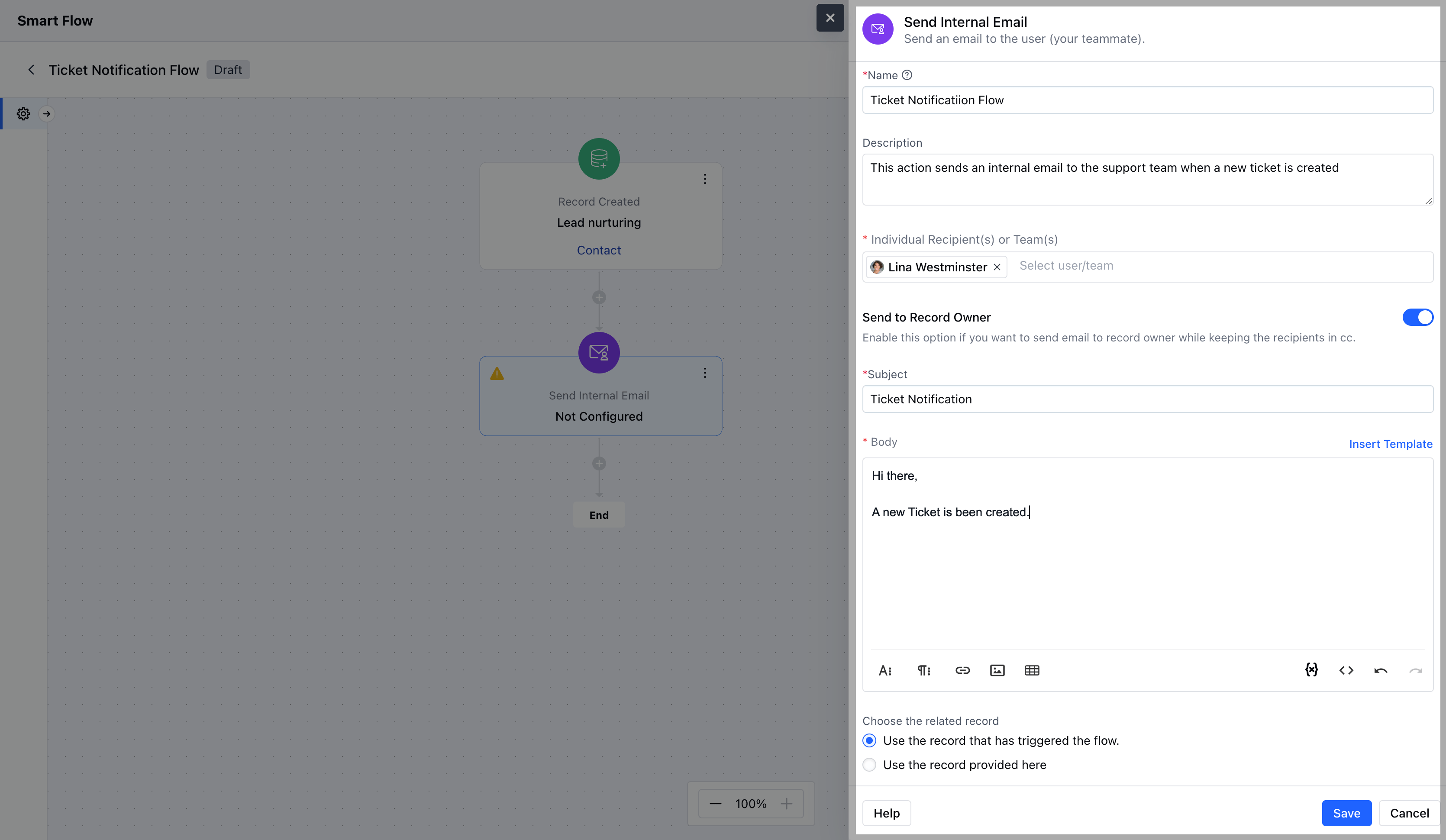This screenshot has height=840, width=1446.
Task: Click the Help button
Action: click(x=887, y=813)
